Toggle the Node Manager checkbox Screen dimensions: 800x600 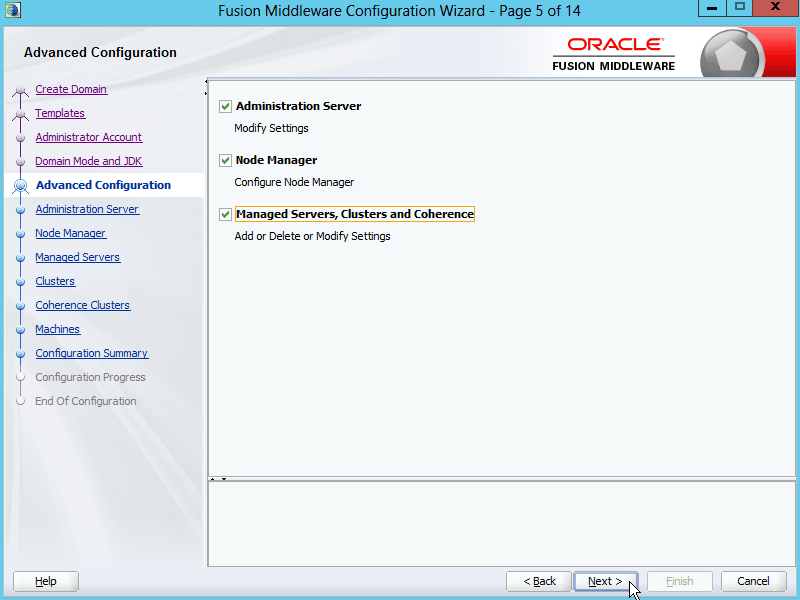point(226,160)
